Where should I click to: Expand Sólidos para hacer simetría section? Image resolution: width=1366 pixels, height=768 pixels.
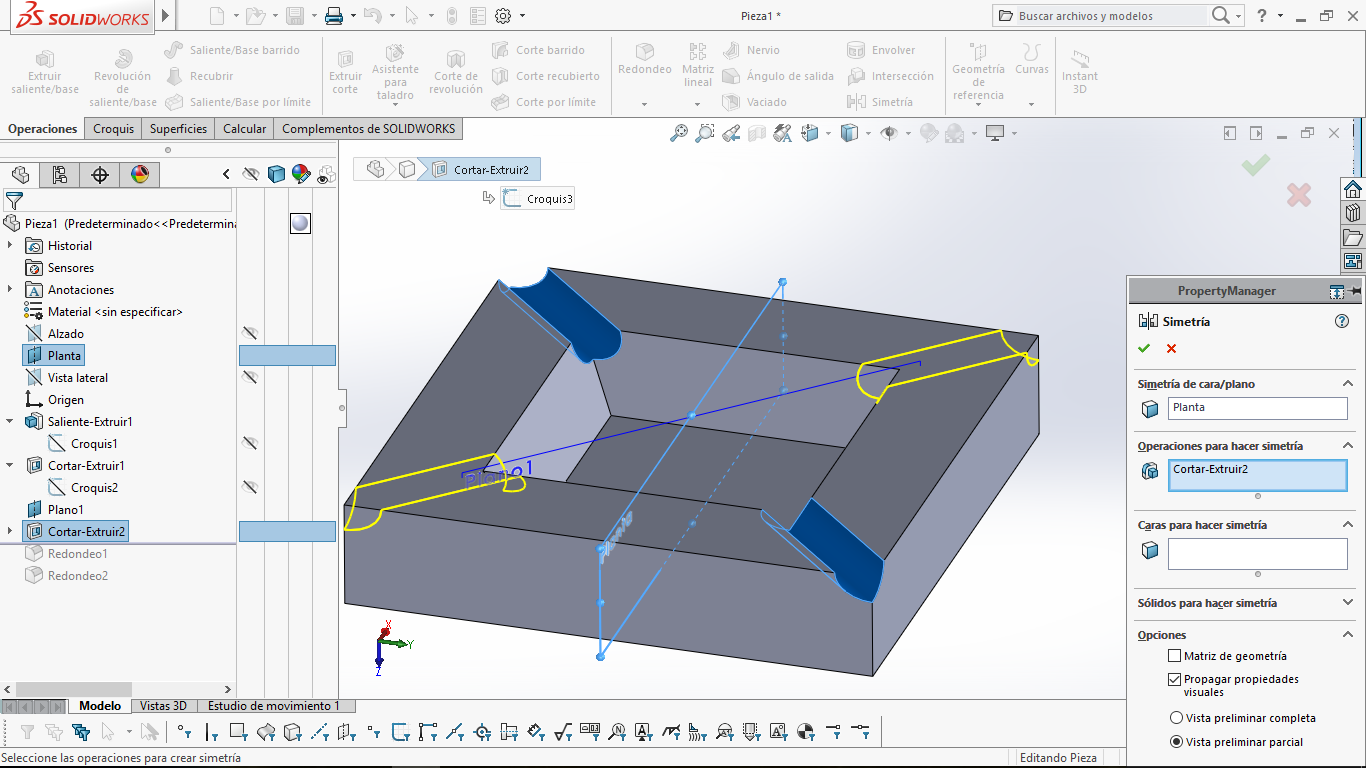pos(1347,603)
